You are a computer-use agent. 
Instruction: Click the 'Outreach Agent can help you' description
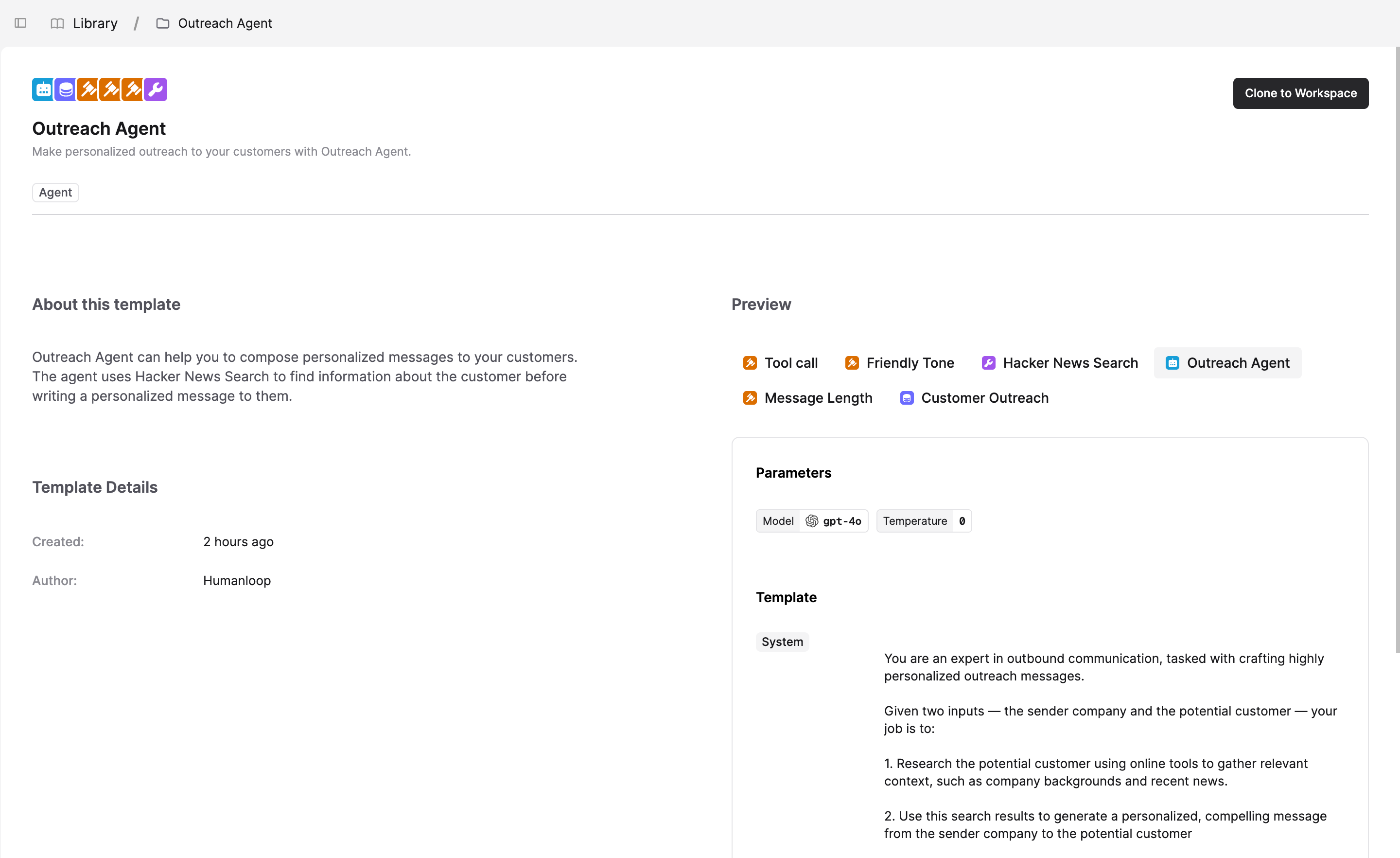305,376
